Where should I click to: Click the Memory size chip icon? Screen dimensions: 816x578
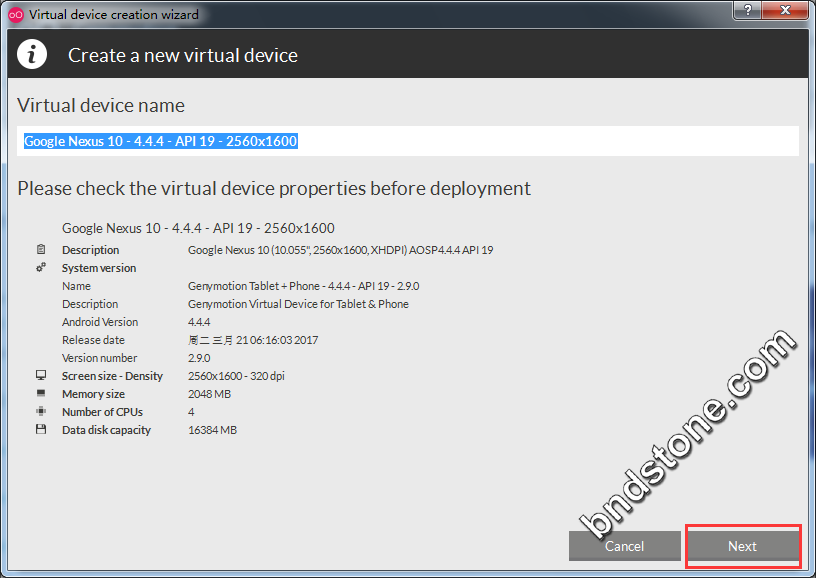[41, 394]
